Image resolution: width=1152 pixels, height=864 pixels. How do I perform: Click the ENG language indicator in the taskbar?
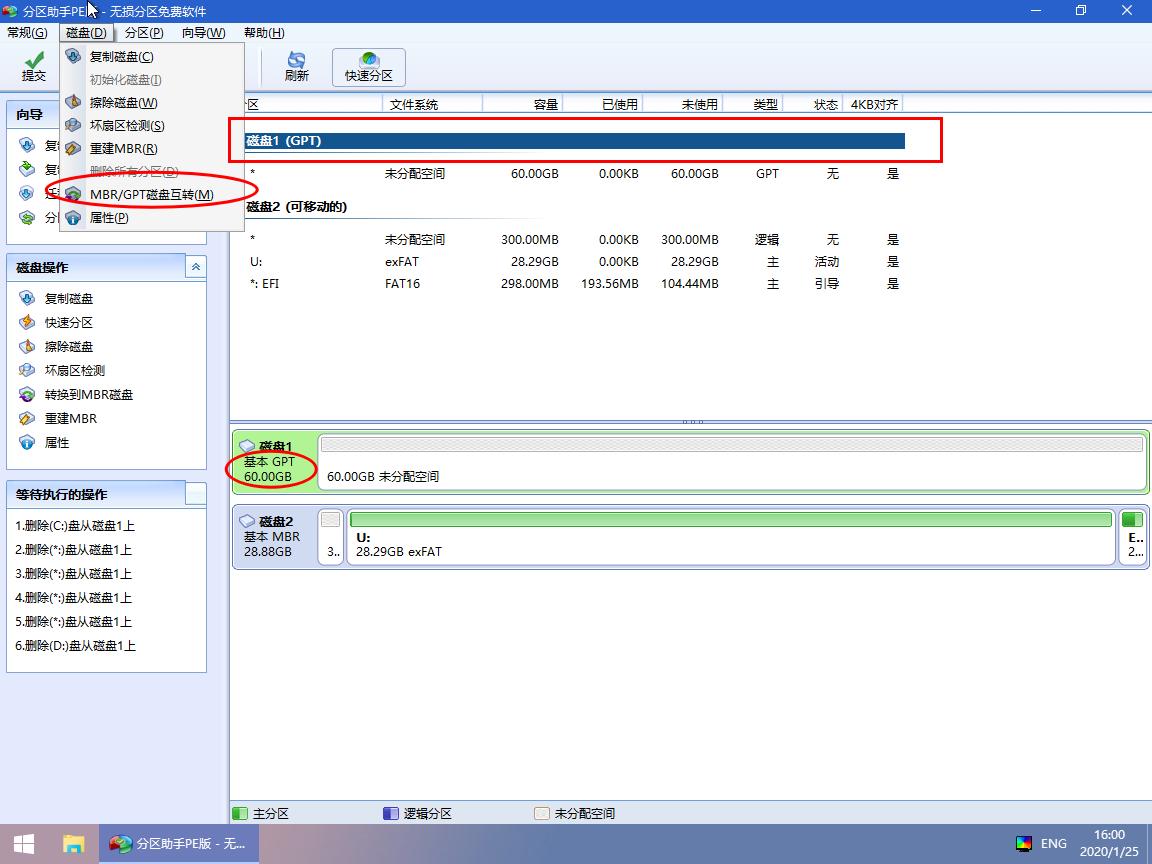(1052, 843)
